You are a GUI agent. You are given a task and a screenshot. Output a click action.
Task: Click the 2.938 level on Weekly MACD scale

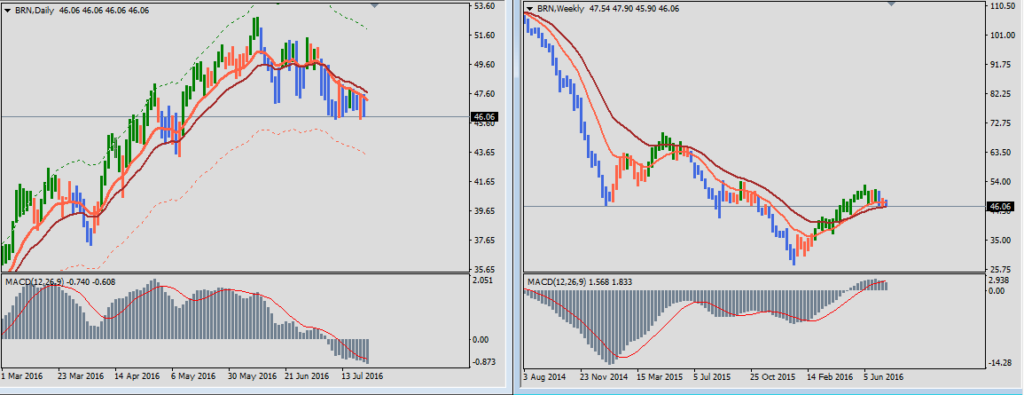point(1000,280)
